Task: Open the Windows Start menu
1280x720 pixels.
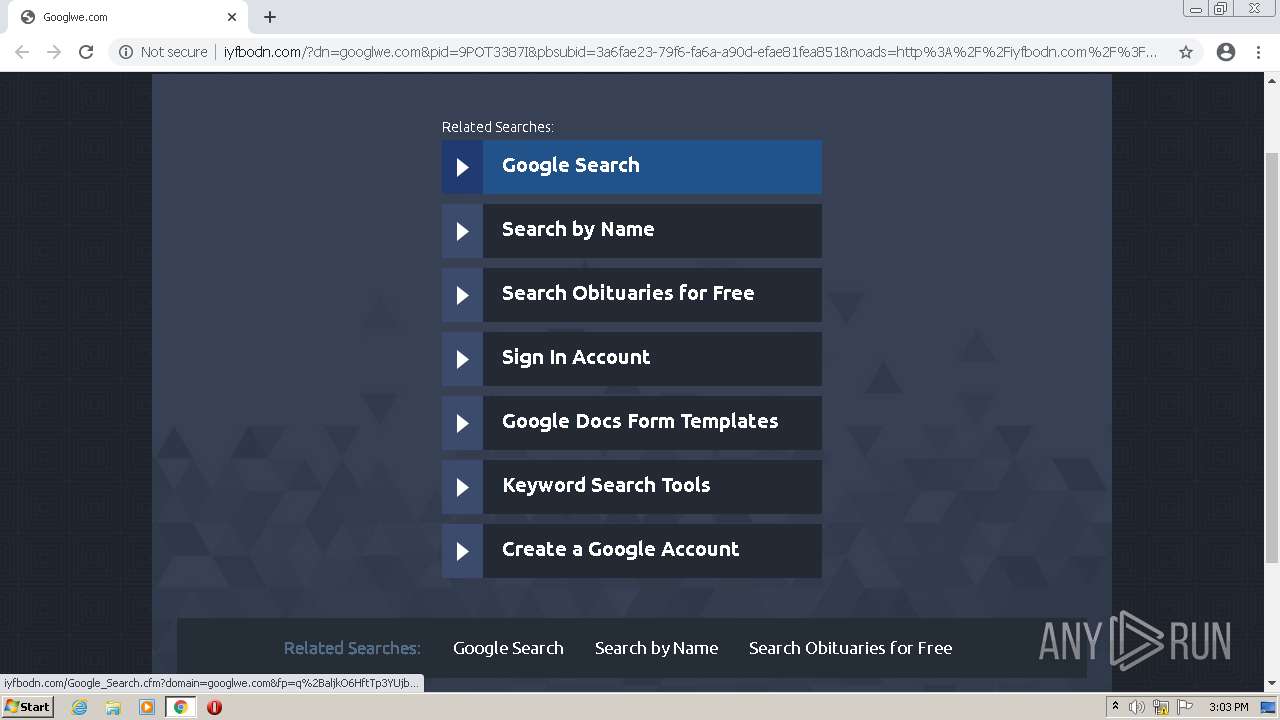Action: pos(28,707)
